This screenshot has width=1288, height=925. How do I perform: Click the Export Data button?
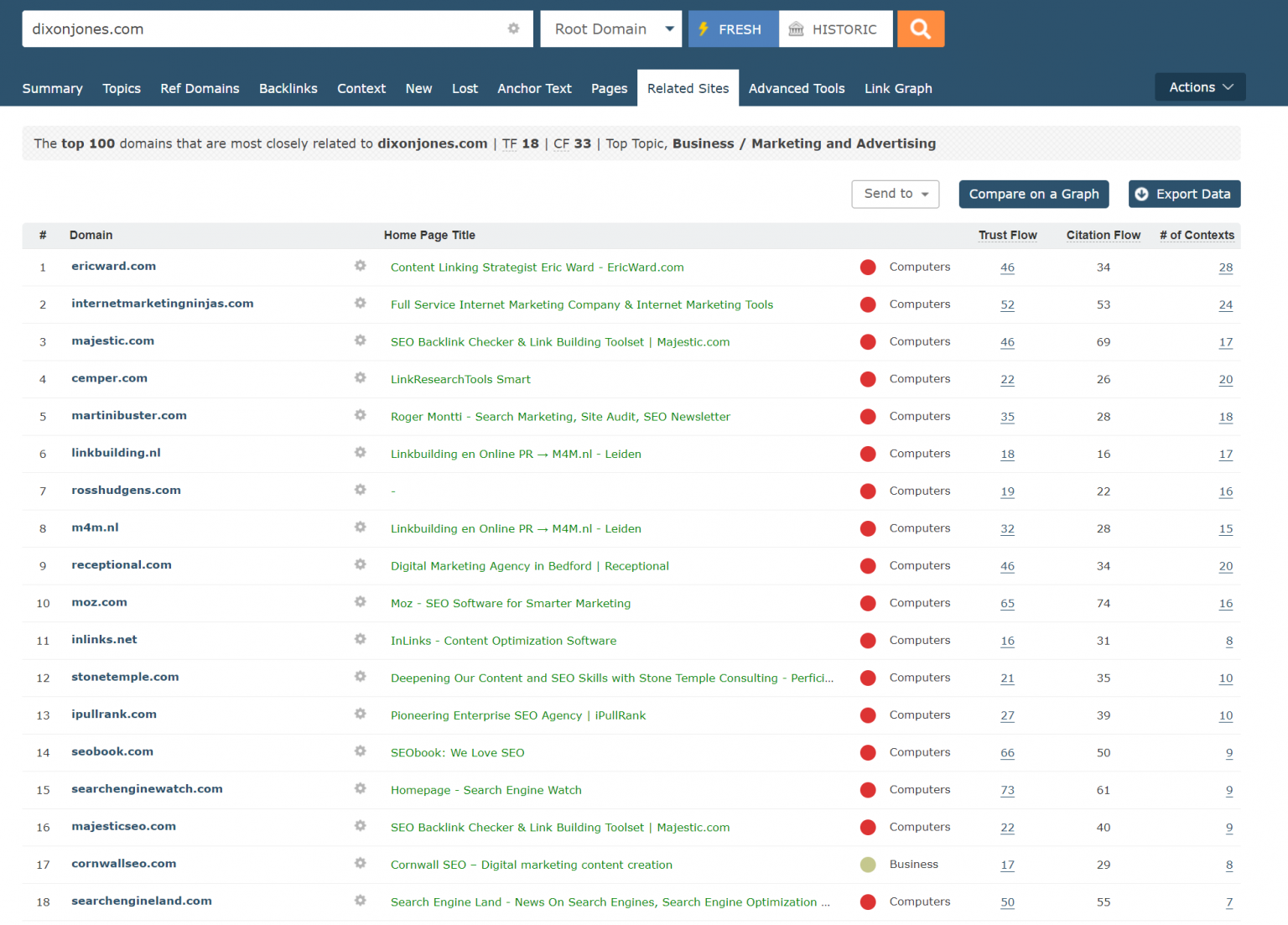coord(1184,194)
